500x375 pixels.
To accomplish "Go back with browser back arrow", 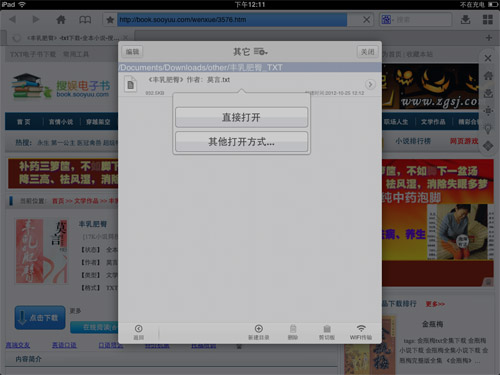I will 13,19.
